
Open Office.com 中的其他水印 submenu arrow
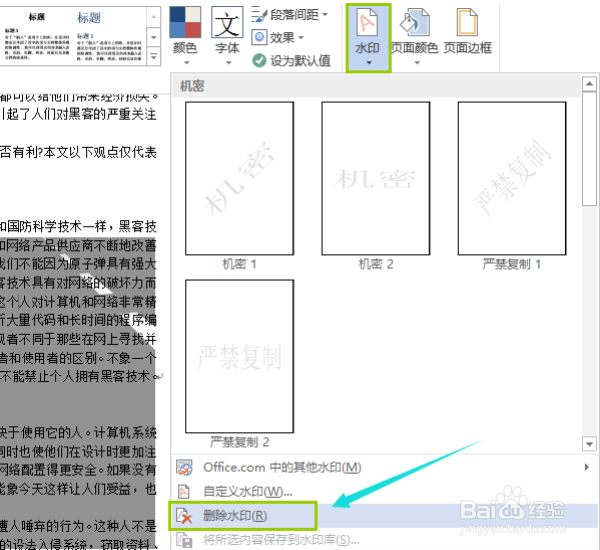click(x=587, y=467)
